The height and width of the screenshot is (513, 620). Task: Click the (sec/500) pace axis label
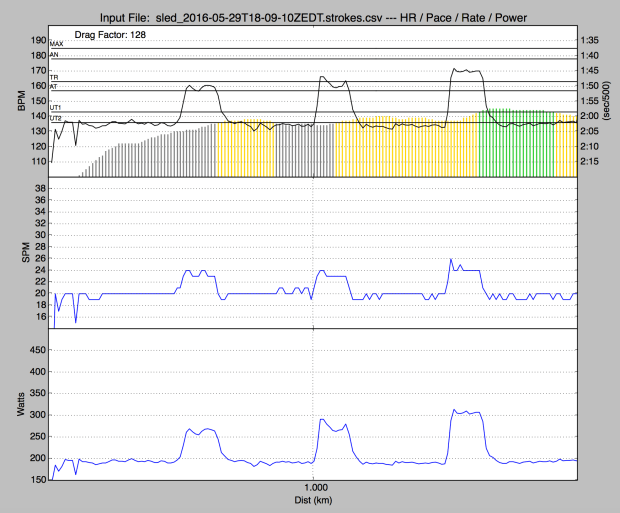coord(609,102)
